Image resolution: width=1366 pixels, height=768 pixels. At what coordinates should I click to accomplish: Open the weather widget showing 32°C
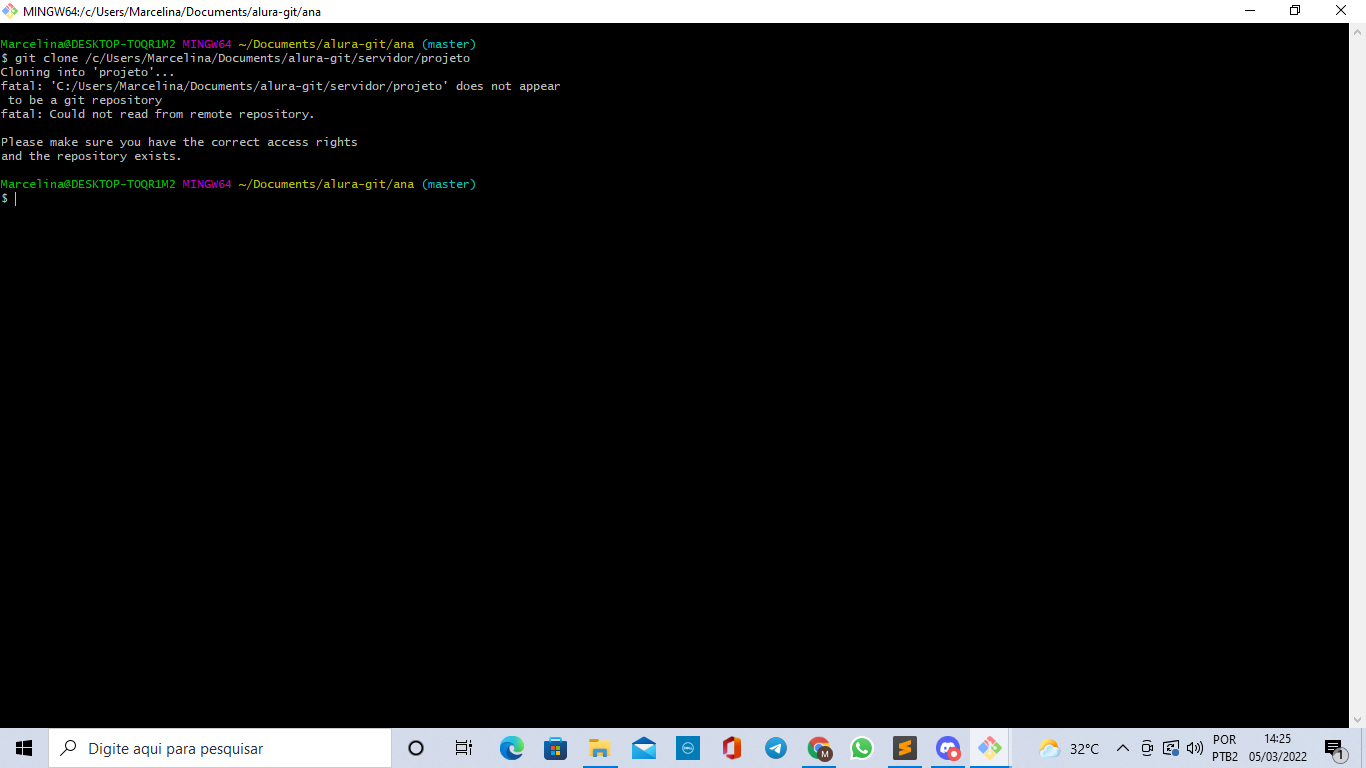1069,748
